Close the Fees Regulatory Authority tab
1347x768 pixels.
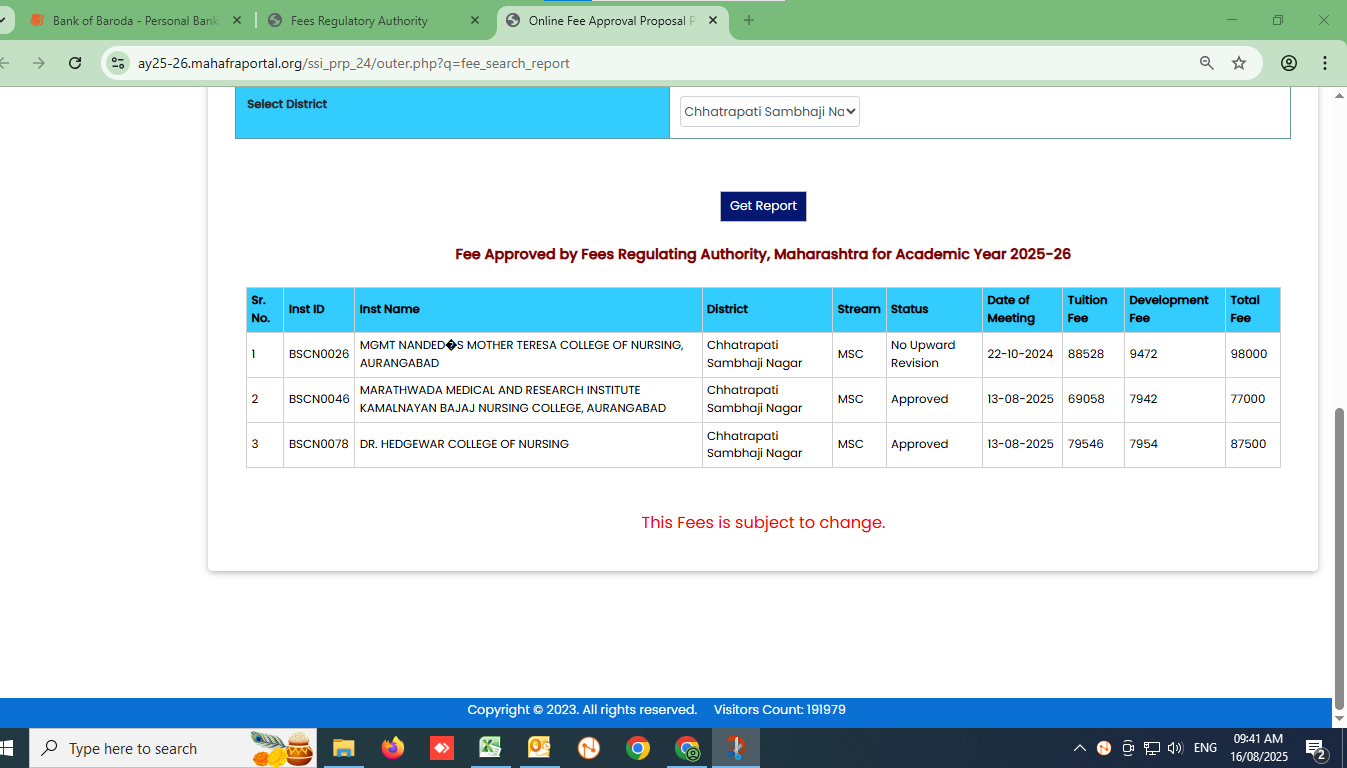pos(475,20)
